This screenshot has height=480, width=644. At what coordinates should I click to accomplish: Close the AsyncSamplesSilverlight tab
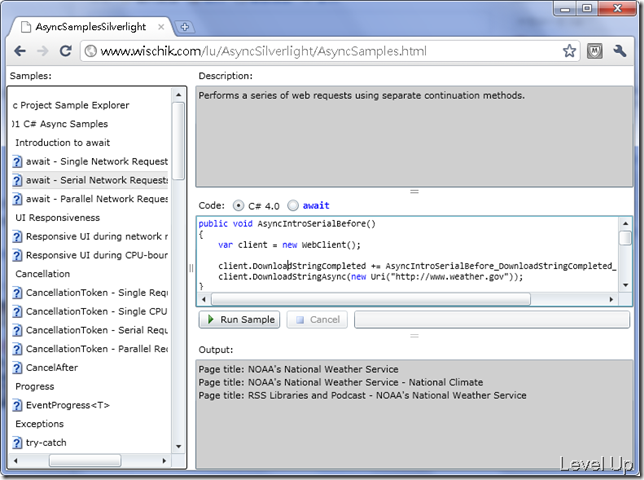161,27
